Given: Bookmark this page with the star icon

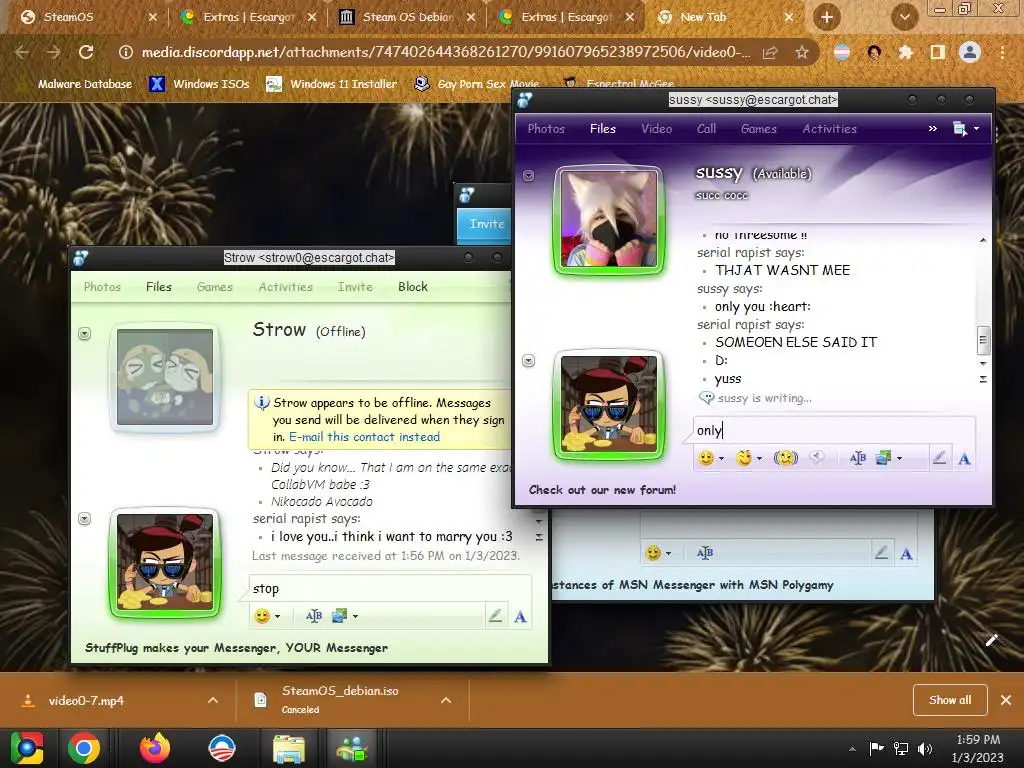Looking at the screenshot, I should (802, 52).
